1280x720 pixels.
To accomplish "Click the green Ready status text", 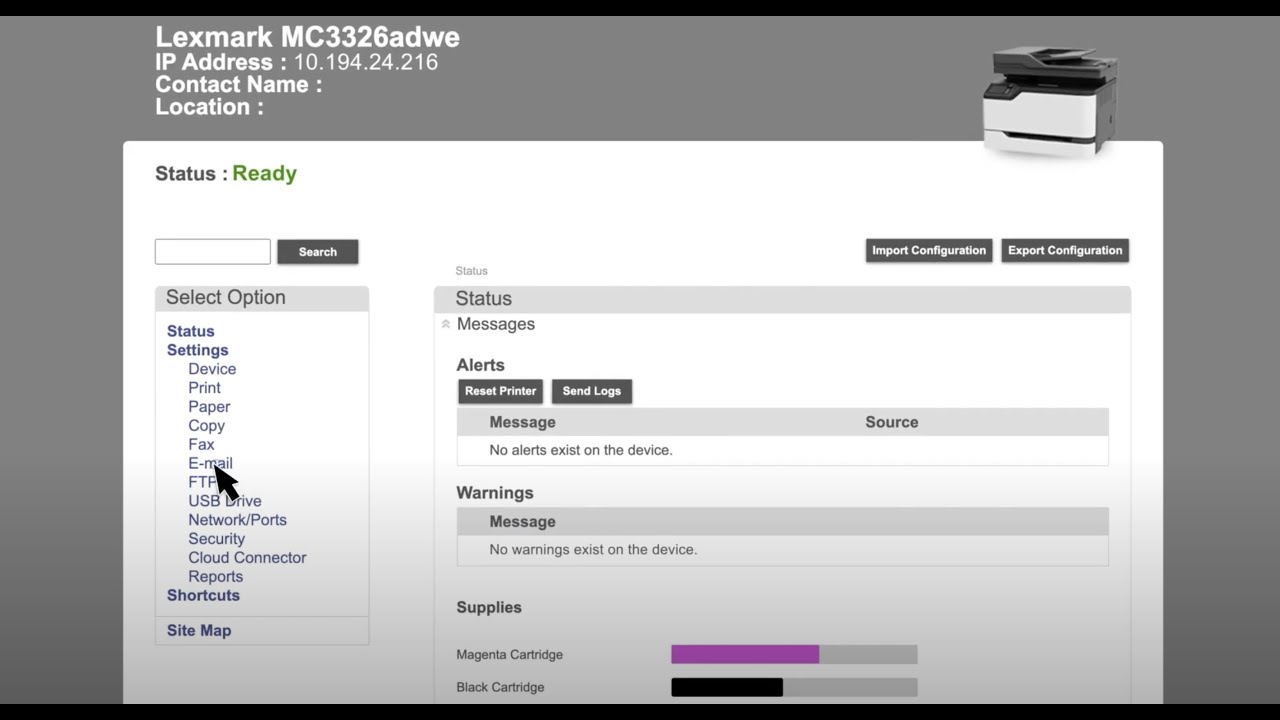I will [265, 173].
